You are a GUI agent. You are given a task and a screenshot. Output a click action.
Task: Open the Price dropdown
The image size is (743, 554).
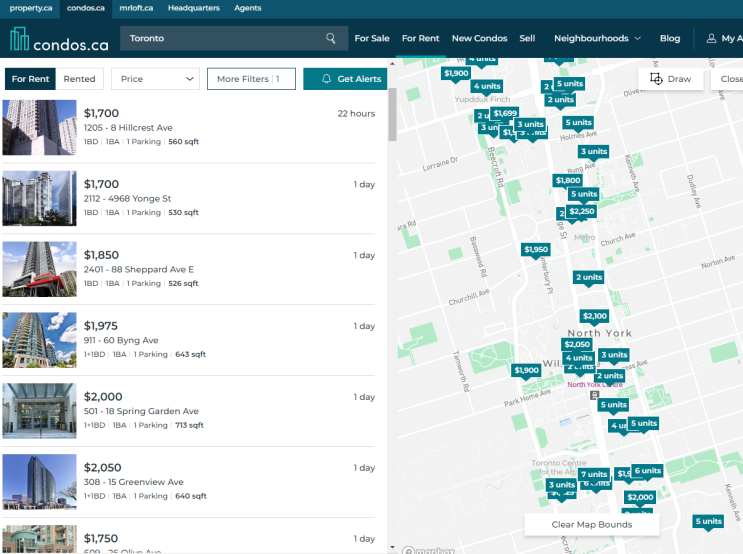tap(155, 79)
